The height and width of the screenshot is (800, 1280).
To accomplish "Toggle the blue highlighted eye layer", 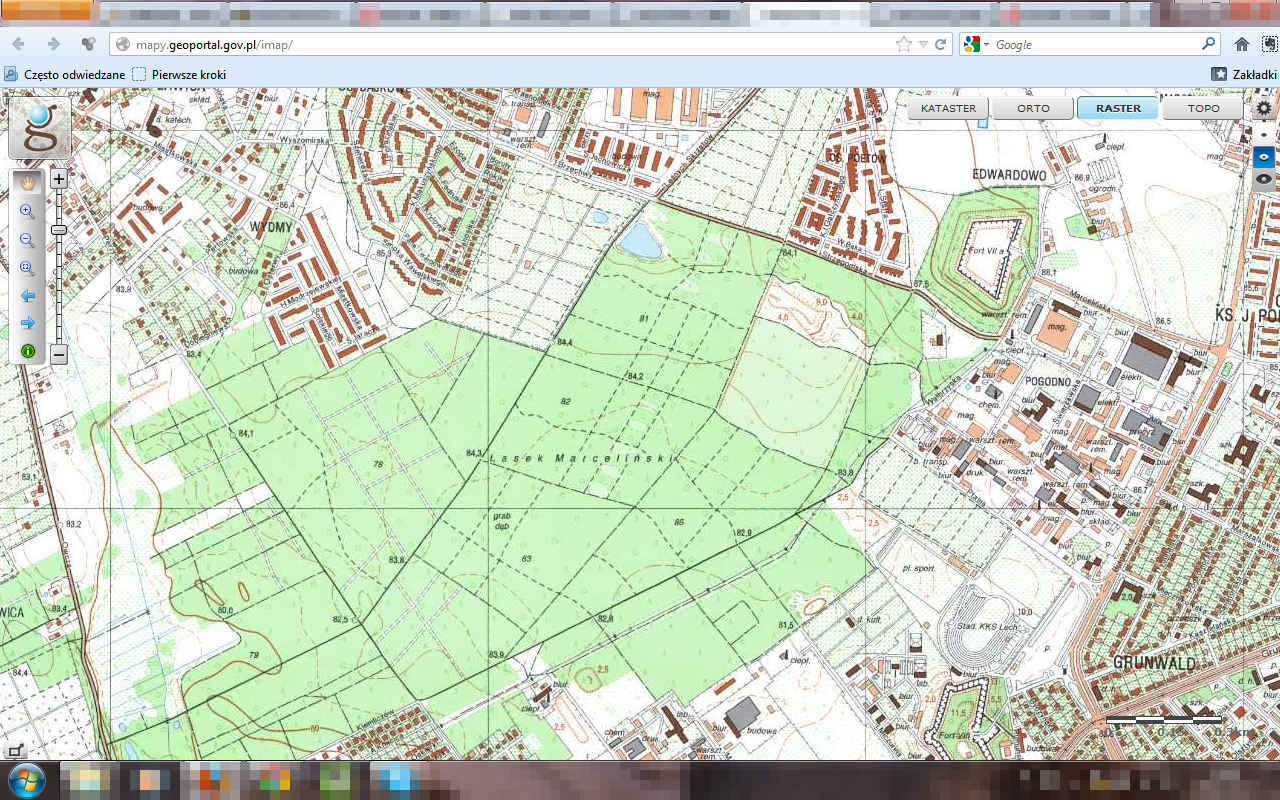I will [1264, 157].
